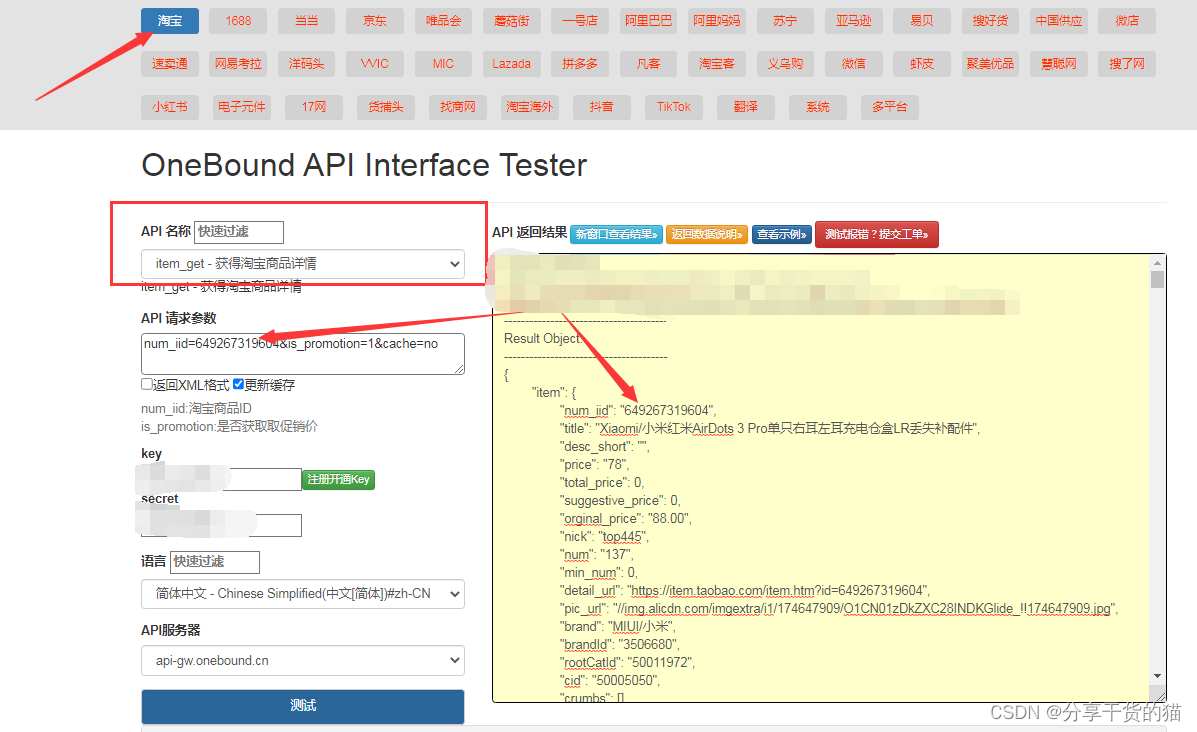Select the 网易考拉 tab
The image size is (1197, 732).
point(238,63)
